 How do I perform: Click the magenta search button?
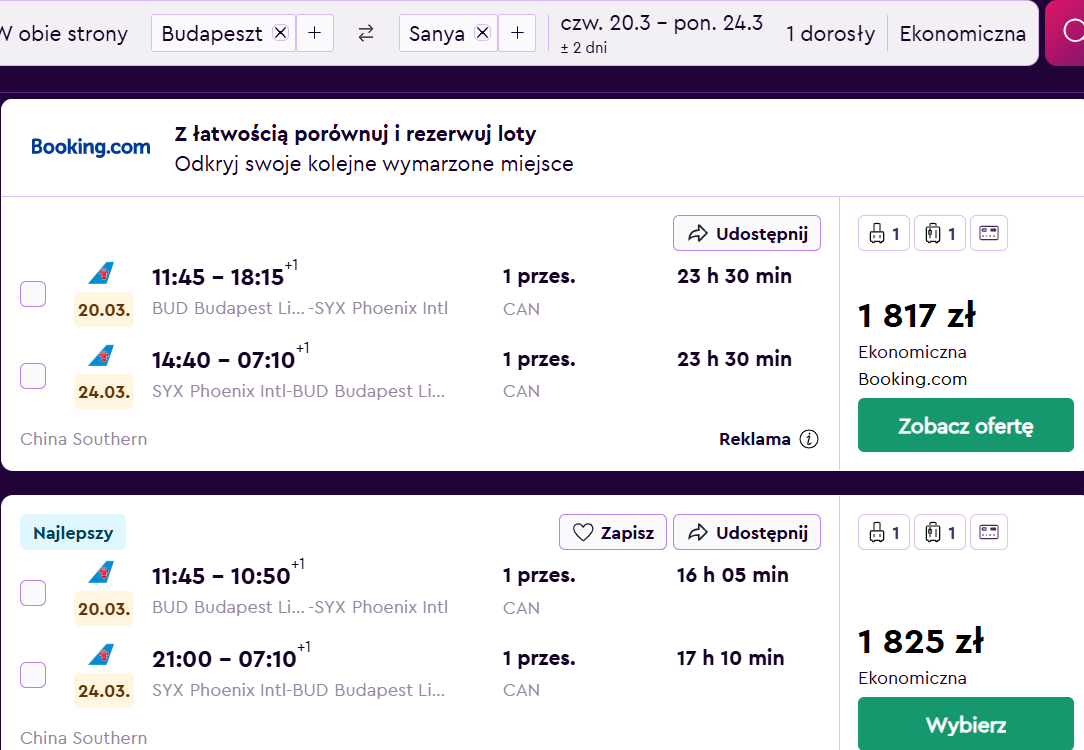click(x=1065, y=32)
